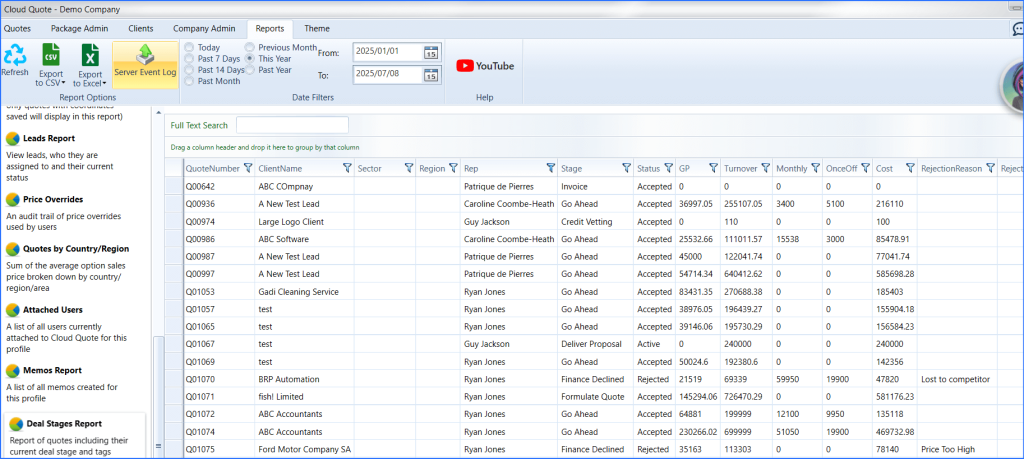The image size is (1024, 459).
Task: Click the Refresh icon in the ribbon
Action: pos(16,56)
